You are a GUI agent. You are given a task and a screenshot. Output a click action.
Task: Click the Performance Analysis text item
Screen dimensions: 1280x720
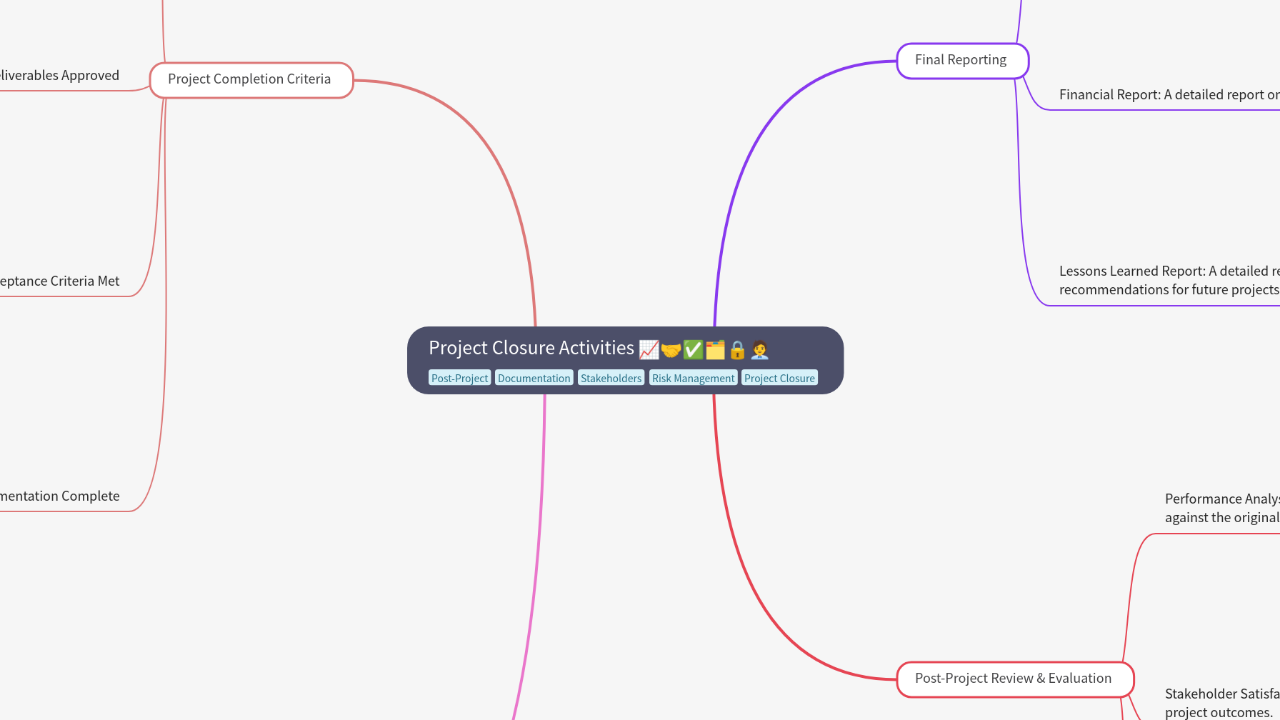(1222, 508)
